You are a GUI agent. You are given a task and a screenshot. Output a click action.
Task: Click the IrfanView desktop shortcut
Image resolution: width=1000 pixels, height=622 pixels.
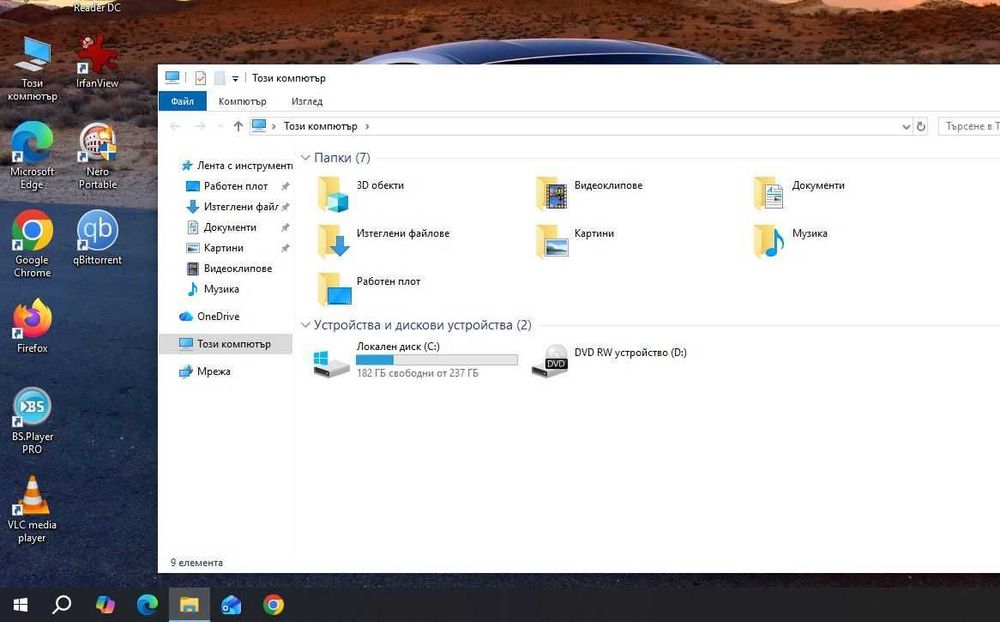pyautogui.click(x=97, y=63)
